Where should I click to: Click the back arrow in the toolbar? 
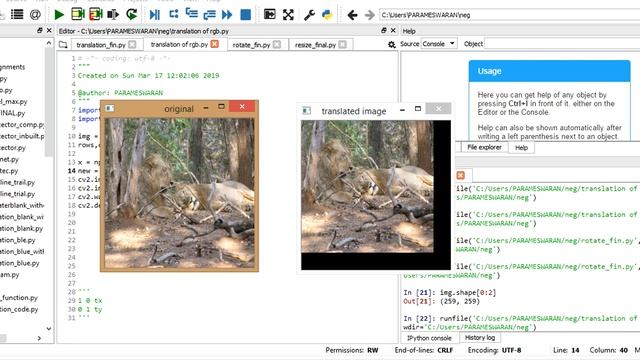click(x=352, y=15)
